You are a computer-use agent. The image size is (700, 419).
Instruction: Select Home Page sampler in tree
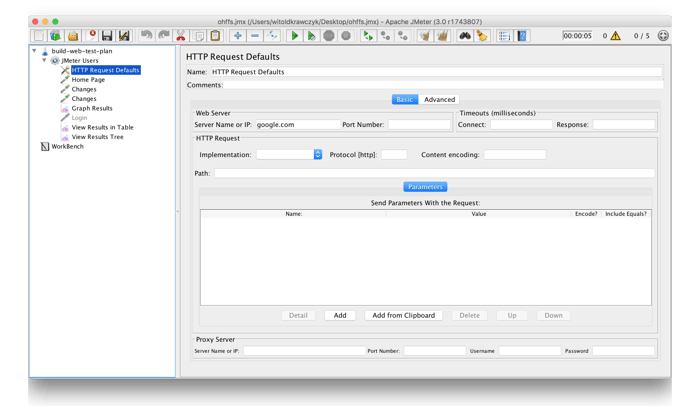[x=88, y=79]
